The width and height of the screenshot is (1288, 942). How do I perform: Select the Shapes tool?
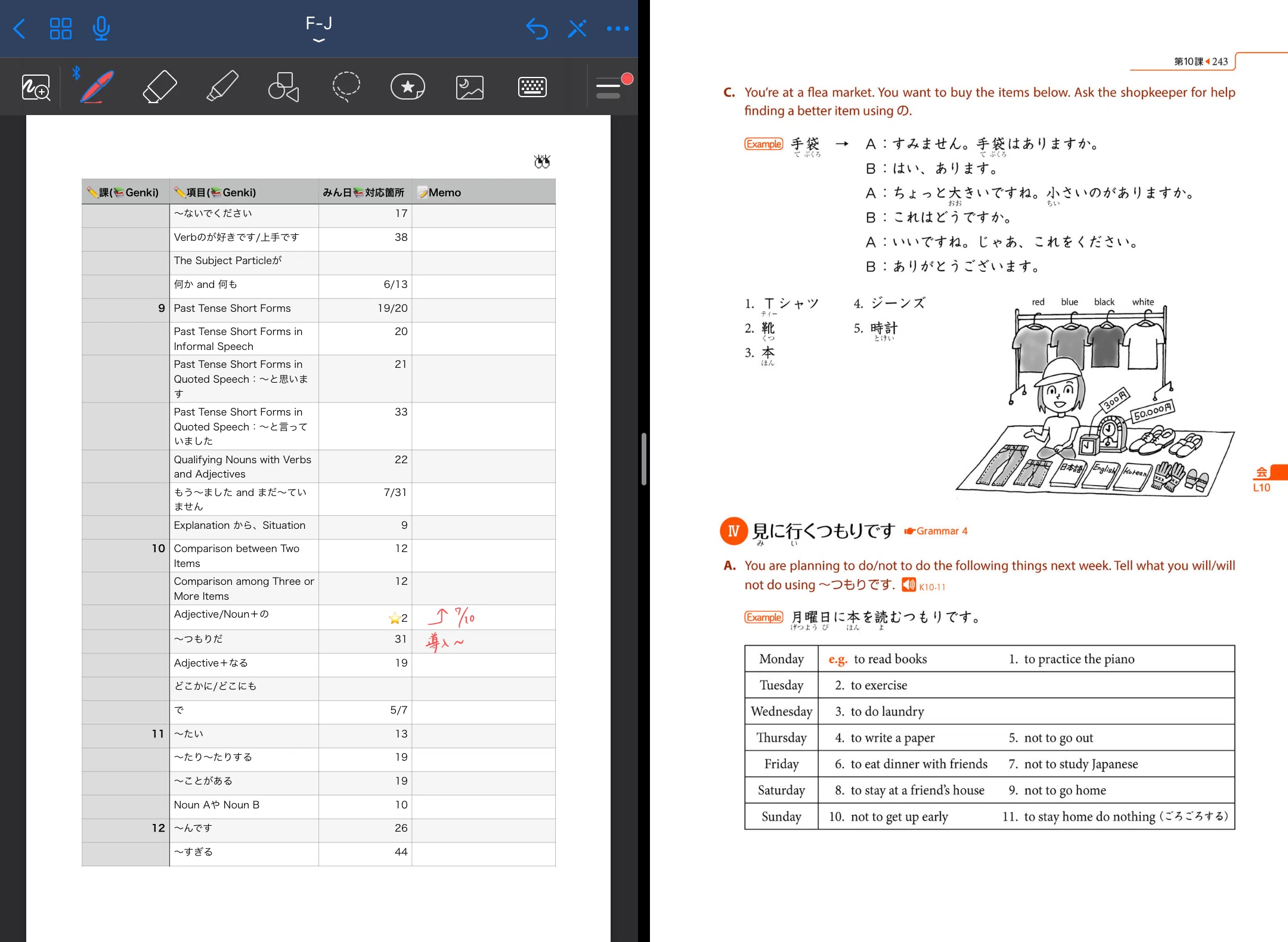tap(284, 88)
